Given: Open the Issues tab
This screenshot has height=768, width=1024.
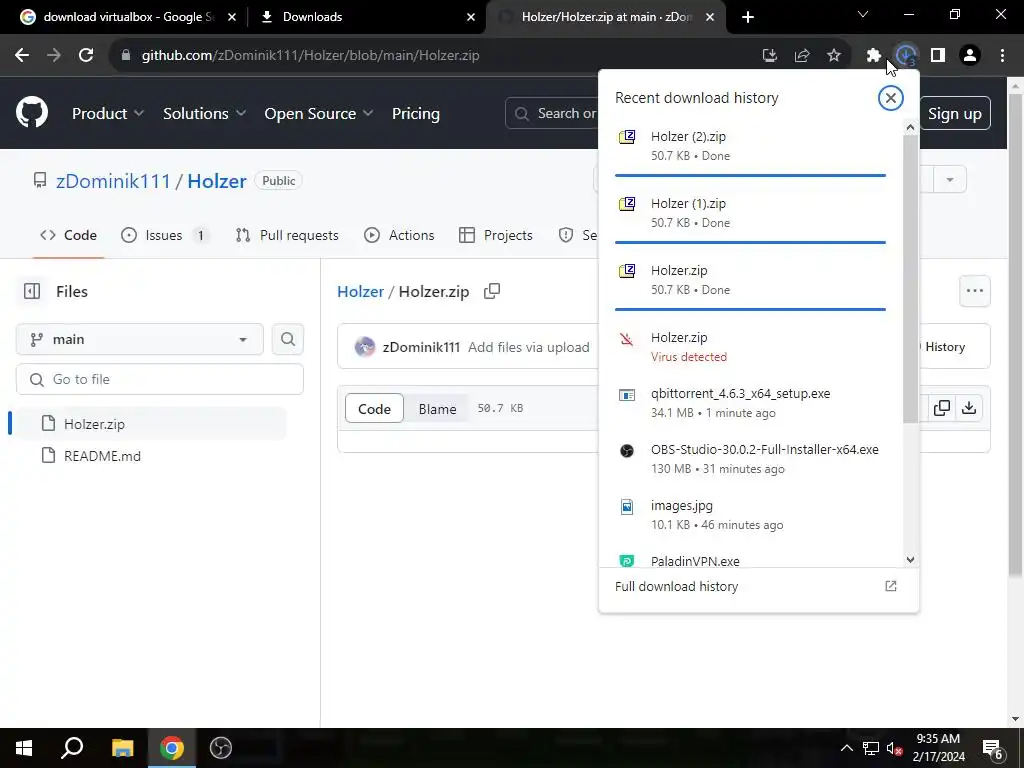Looking at the screenshot, I should click(x=165, y=235).
